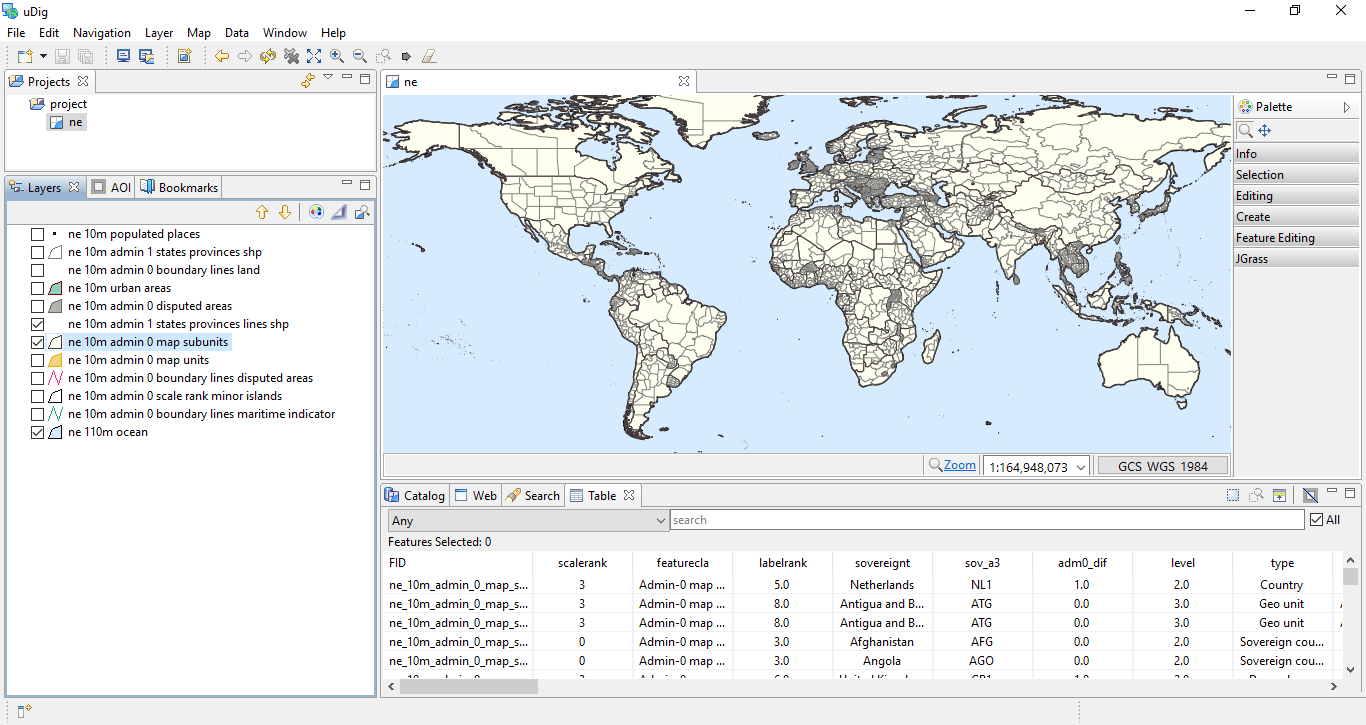Click the Save toolbar icon
This screenshot has height=725, width=1366.
pos(62,56)
